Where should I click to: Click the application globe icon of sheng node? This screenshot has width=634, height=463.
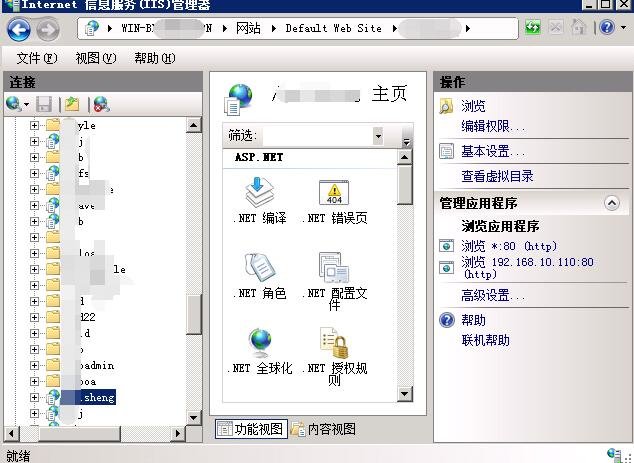point(53,397)
